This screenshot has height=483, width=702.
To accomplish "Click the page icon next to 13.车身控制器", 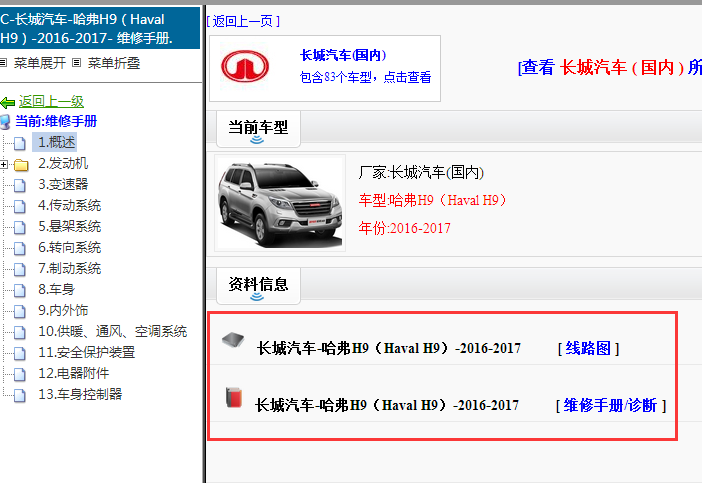I will (20, 395).
